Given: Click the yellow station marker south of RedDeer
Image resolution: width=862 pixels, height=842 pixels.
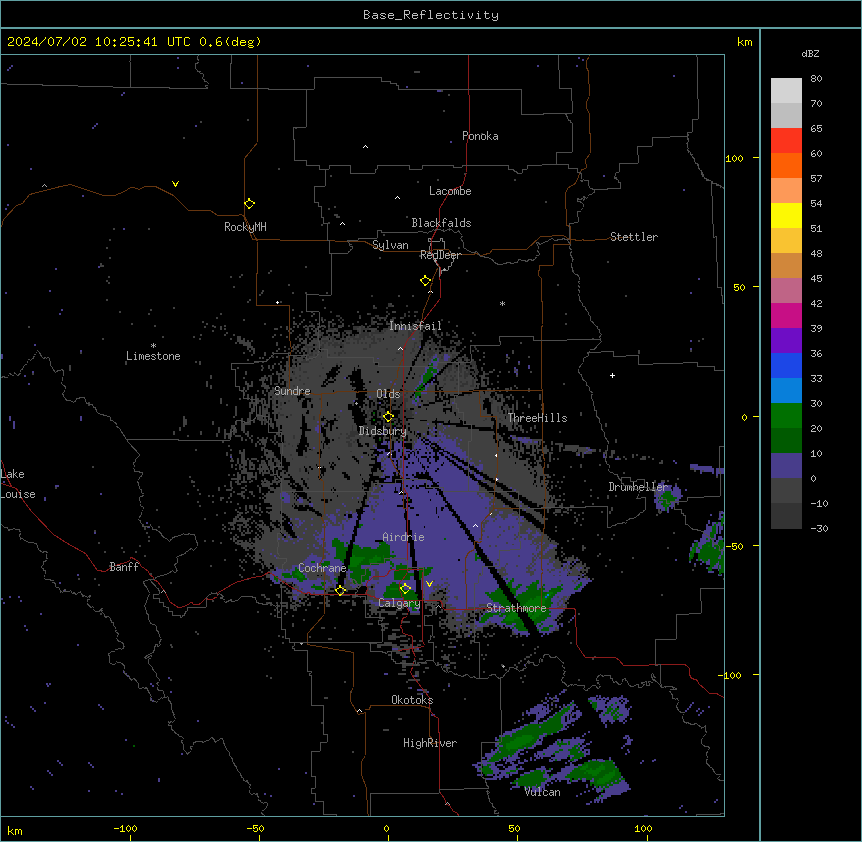Looking at the screenshot, I should (425, 281).
